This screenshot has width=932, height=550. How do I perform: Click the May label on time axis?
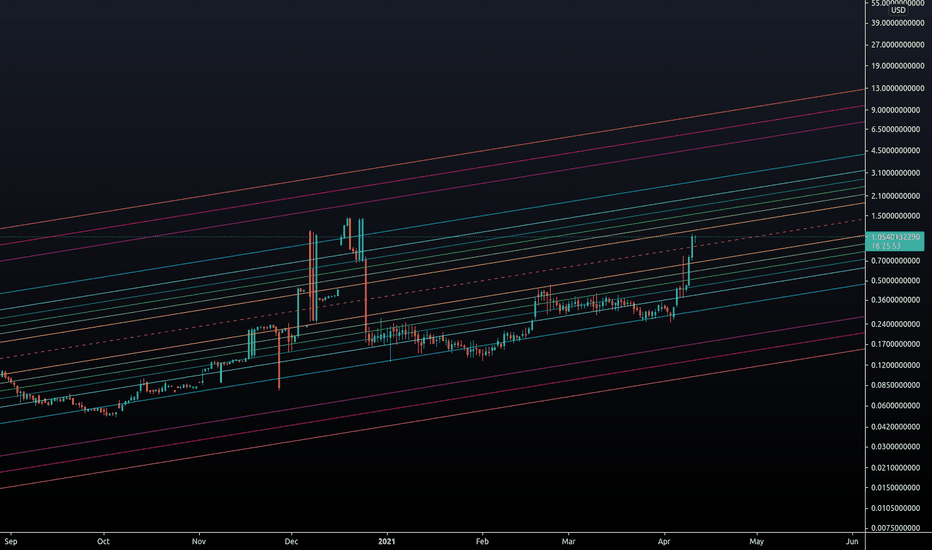[756, 542]
